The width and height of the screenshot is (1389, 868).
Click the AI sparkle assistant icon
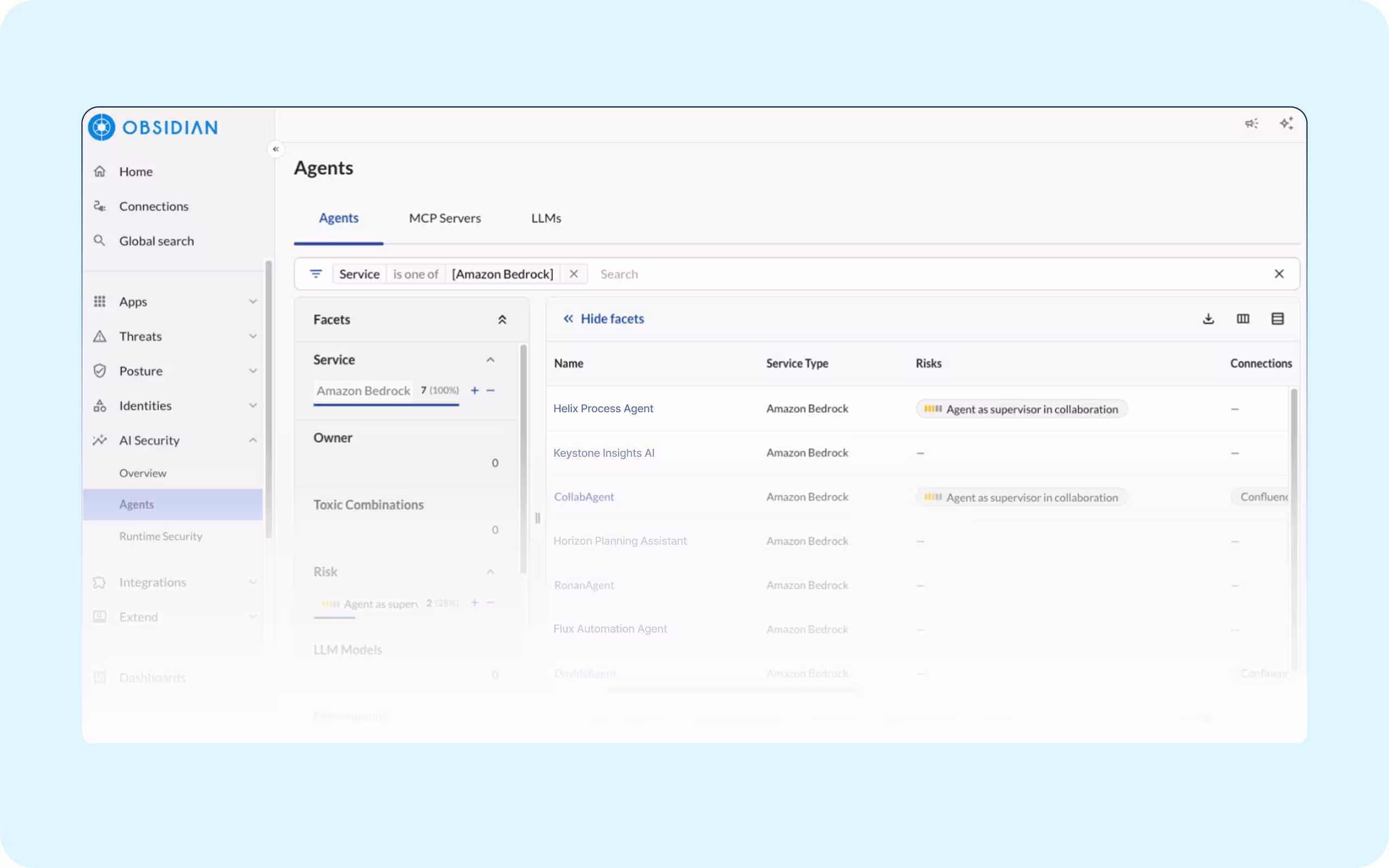coord(1286,124)
